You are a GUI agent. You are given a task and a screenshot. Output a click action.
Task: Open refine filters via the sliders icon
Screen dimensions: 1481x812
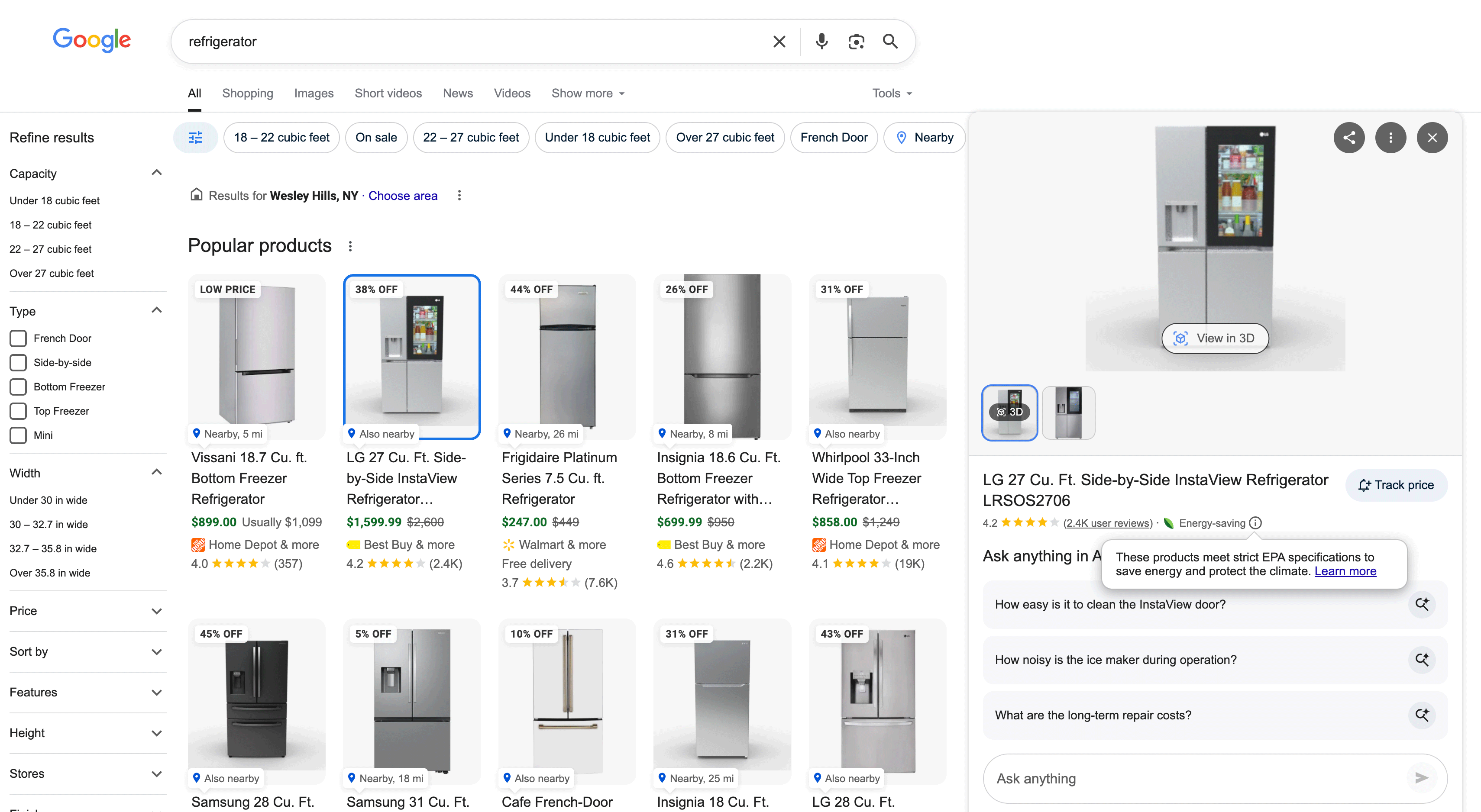[x=195, y=137]
